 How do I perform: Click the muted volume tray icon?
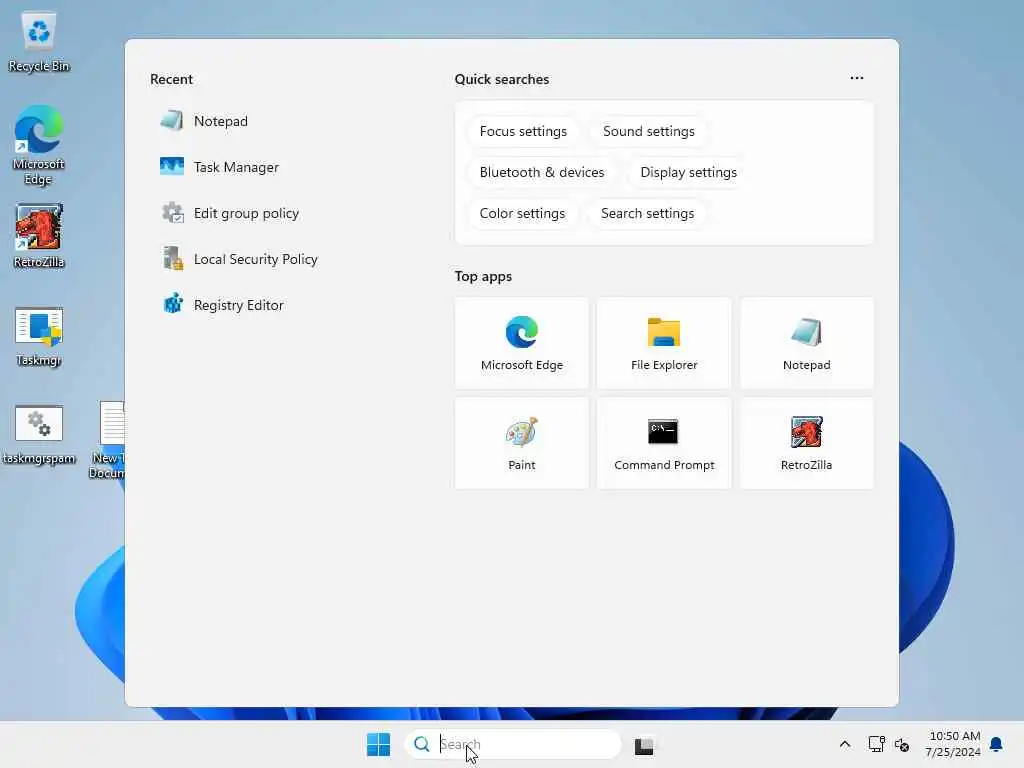coord(902,744)
